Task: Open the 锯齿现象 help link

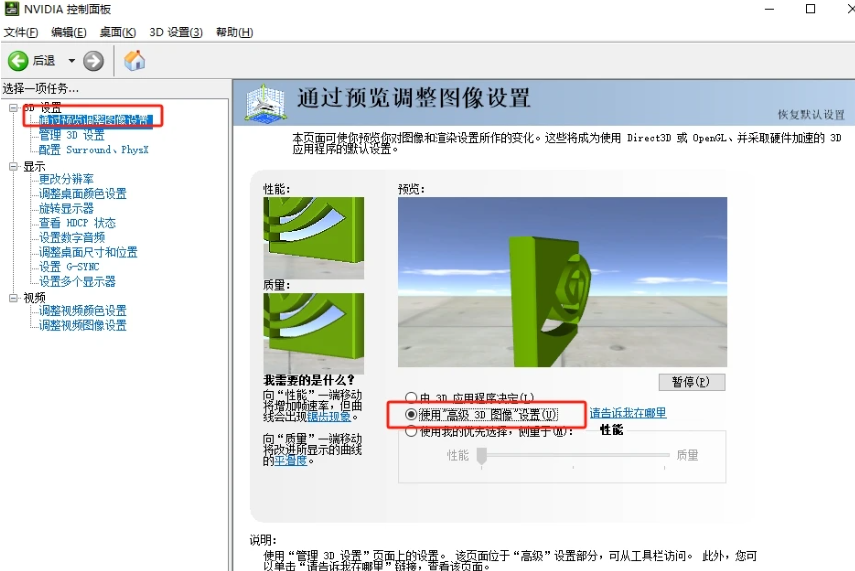Action: point(329,417)
